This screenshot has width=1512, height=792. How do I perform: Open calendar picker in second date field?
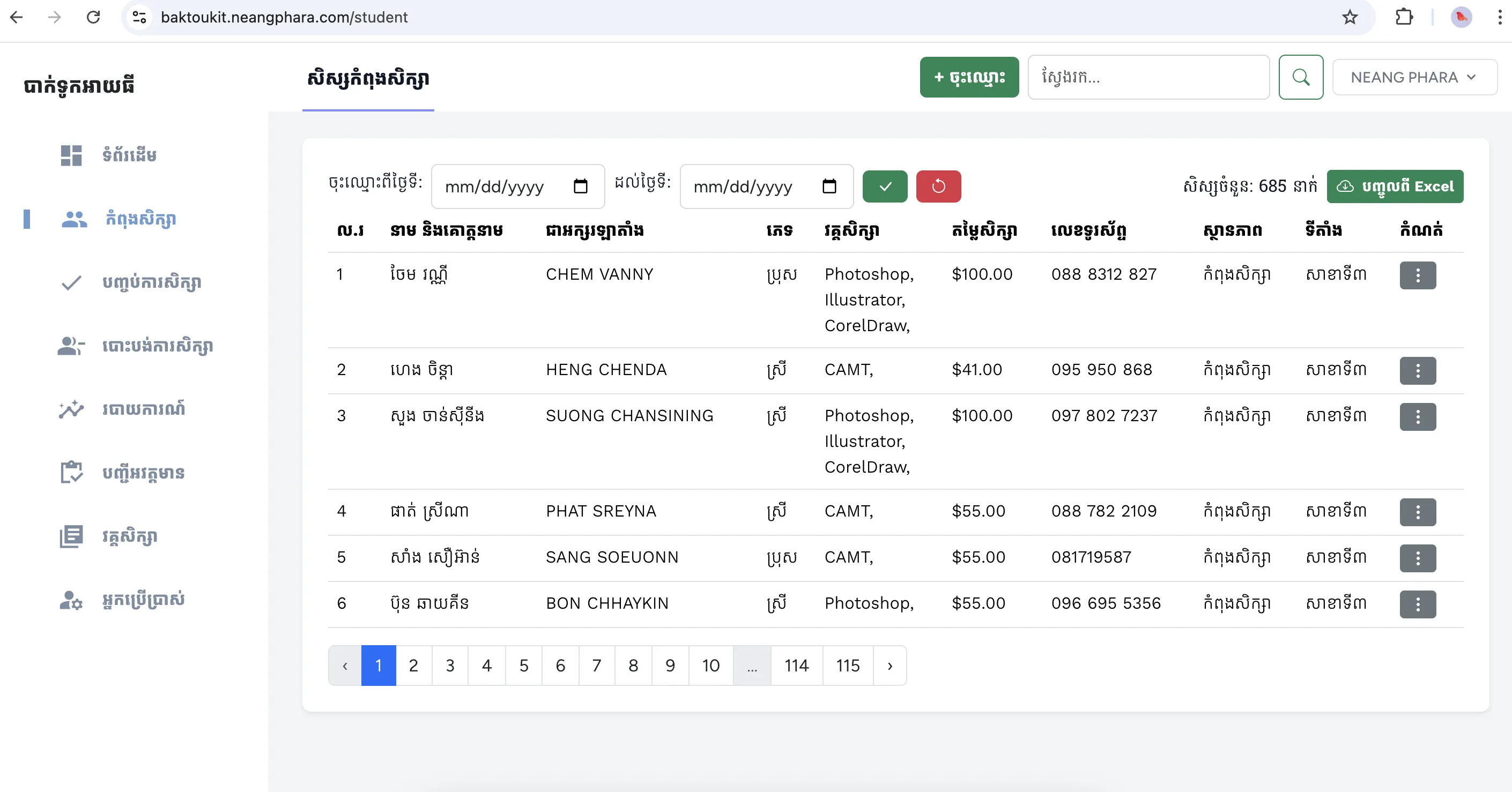coord(829,186)
